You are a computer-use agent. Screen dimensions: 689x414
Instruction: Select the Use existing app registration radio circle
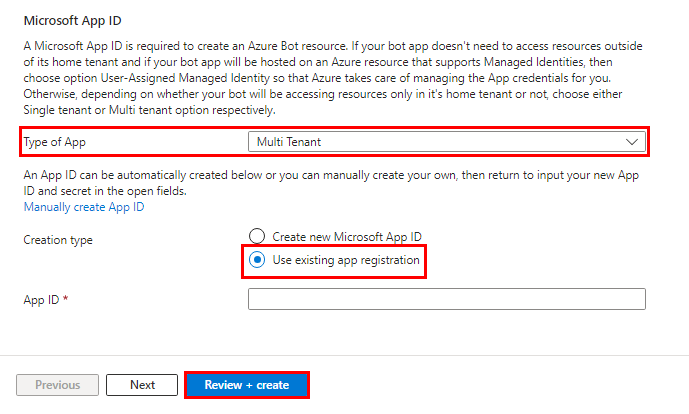pyautogui.click(x=257, y=260)
